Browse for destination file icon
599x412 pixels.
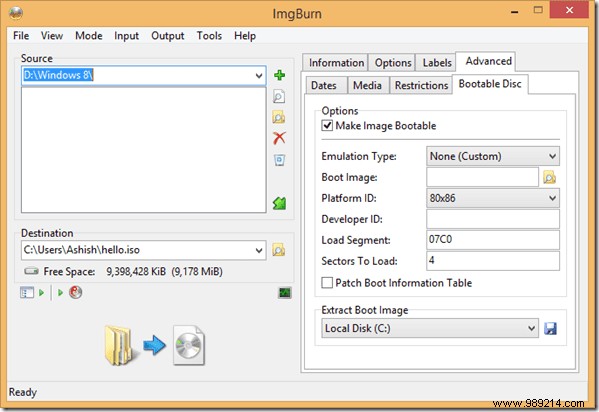pos(278,250)
